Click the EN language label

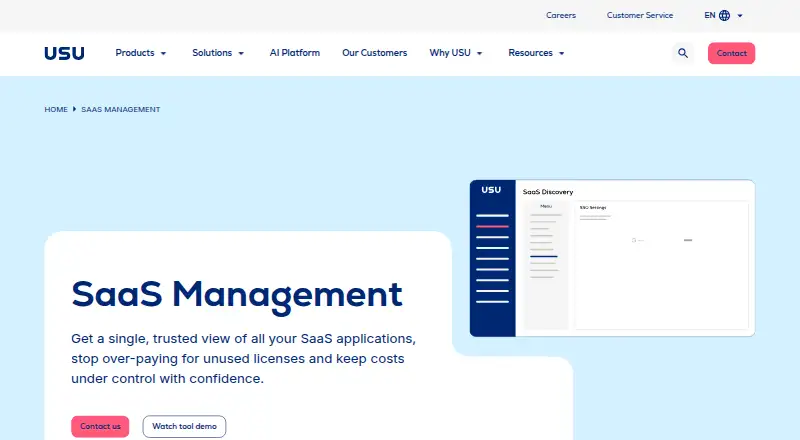pos(710,15)
